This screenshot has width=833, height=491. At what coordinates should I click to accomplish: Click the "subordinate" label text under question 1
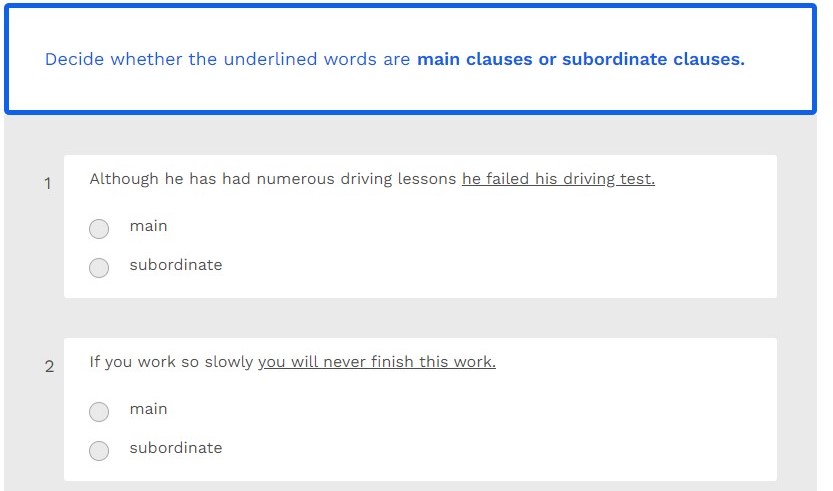tap(175, 265)
